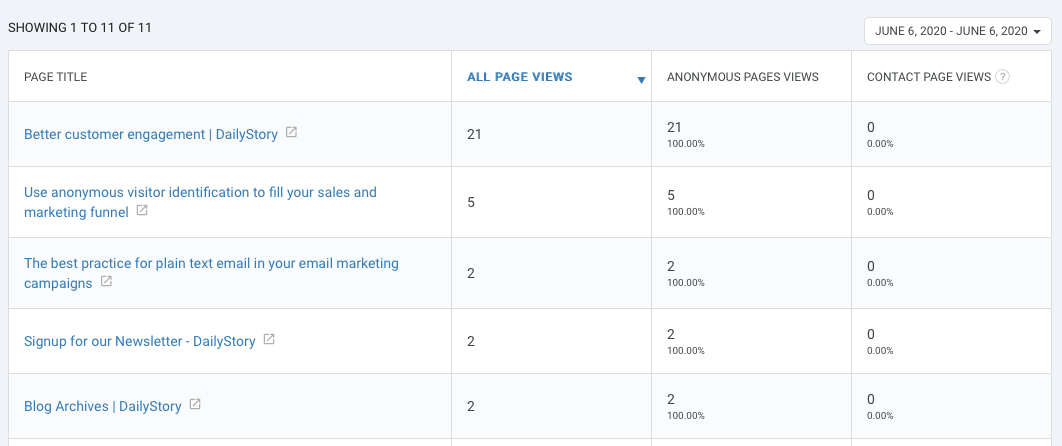Select the 5 anonymous page views cell
Screen dimensions: 1062x446
(752, 202)
